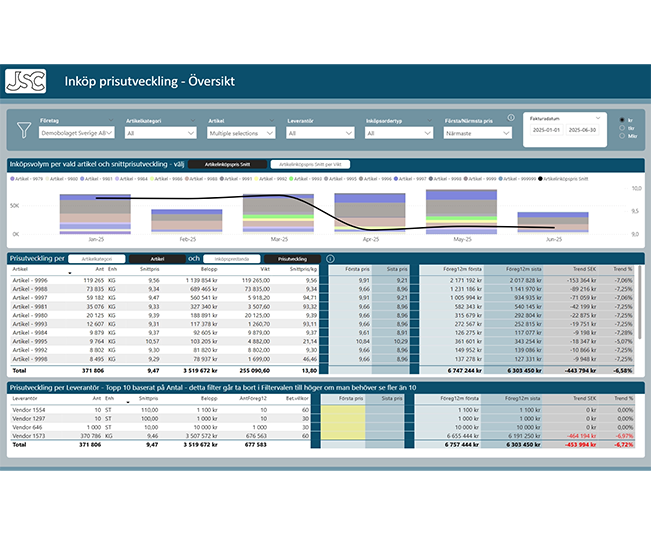The height and width of the screenshot is (535, 651).
Task: Open the Artikel dropdown with Multiple selections
Action: [x=241, y=133]
